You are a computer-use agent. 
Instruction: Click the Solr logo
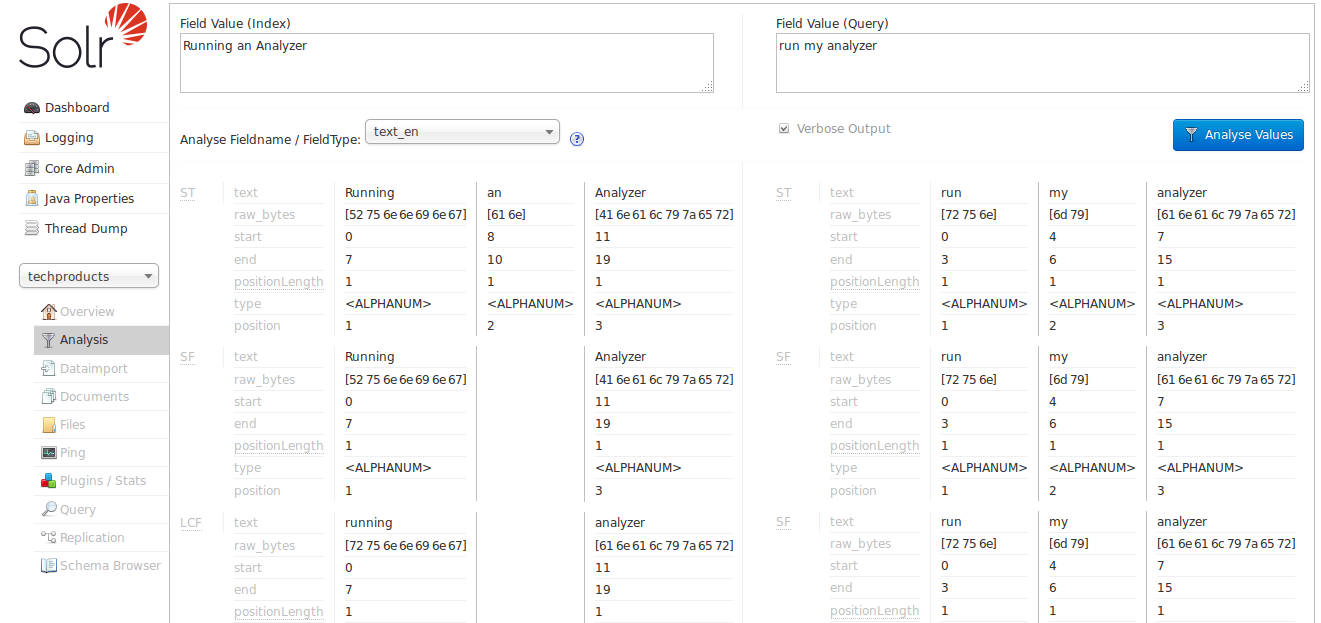[x=83, y=37]
